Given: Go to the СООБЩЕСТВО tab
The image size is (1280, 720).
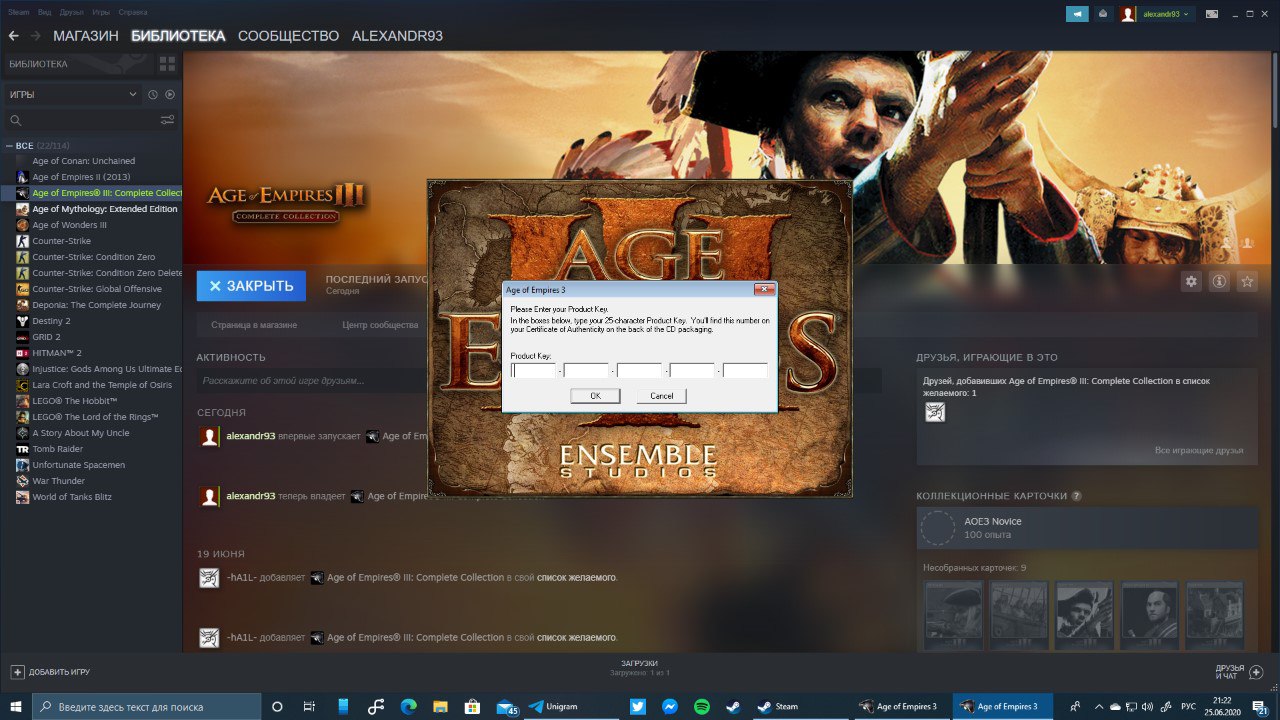Looking at the screenshot, I should click(x=288, y=36).
